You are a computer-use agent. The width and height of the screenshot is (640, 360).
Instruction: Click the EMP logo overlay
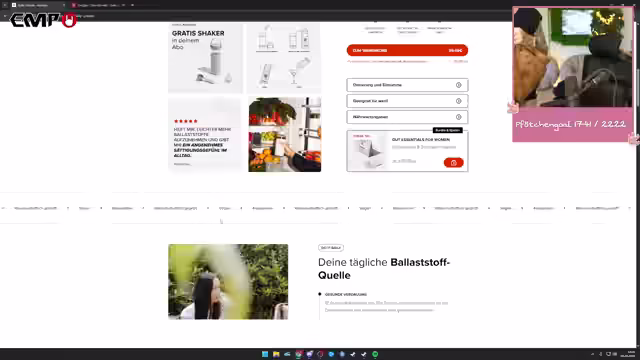click(x=43, y=20)
